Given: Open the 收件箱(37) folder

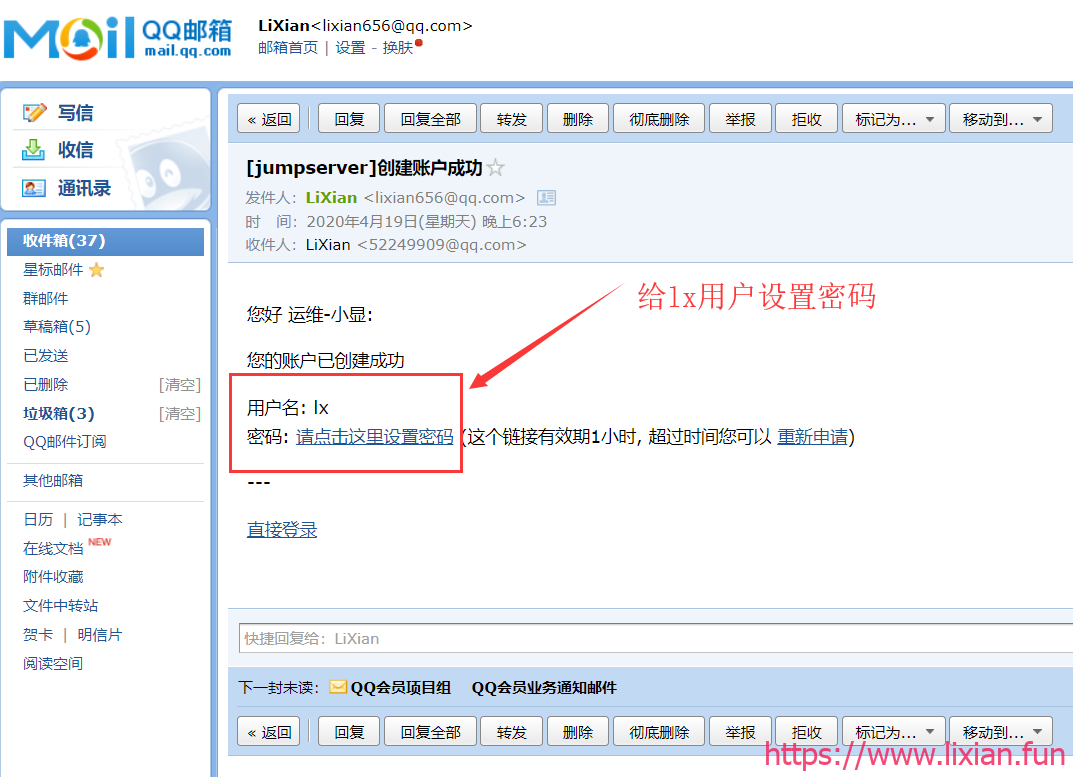Looking at the screenshot, I should (x=105, y=241).
